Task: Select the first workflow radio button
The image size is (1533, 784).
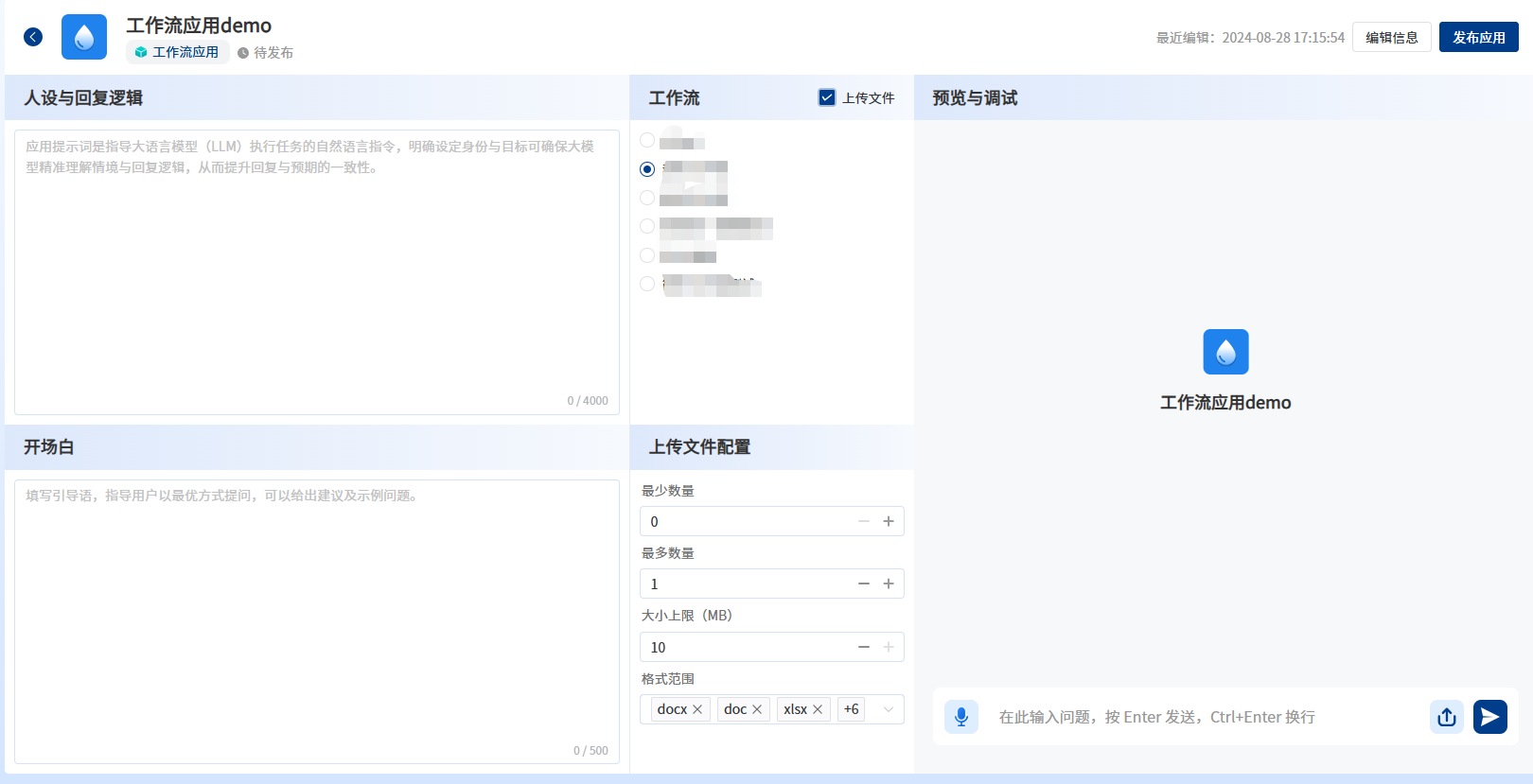Action: [647, 140]
